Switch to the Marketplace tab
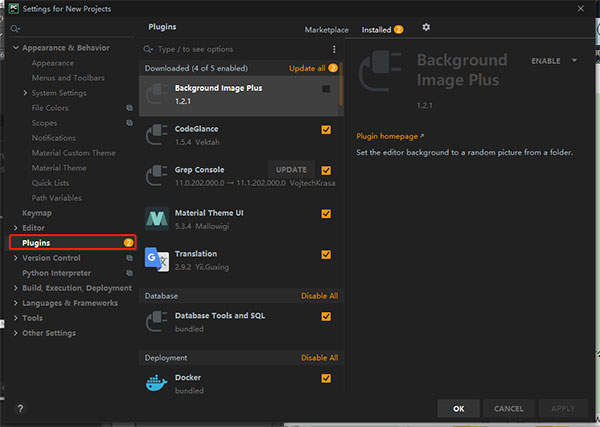Screen dimensions: 600x427 click(327, 30)
